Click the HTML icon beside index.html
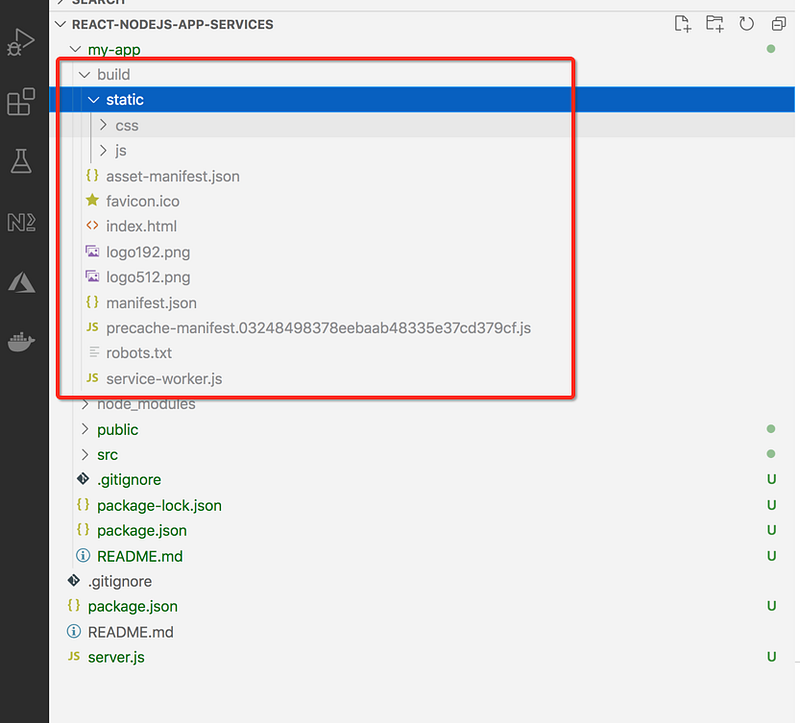Image resolution: width=800 pixels, height=723 pixels. pyautogui.click(x=92, y=226)
